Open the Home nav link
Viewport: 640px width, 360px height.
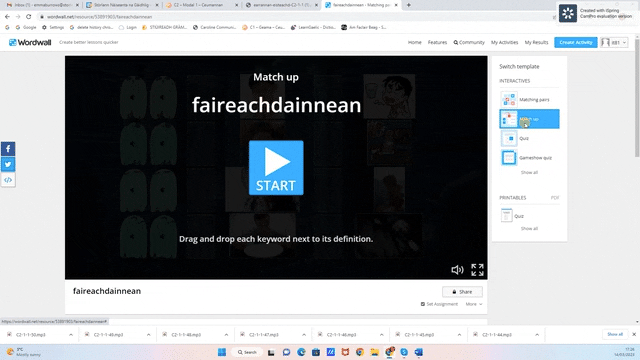[x=415, y=42]
